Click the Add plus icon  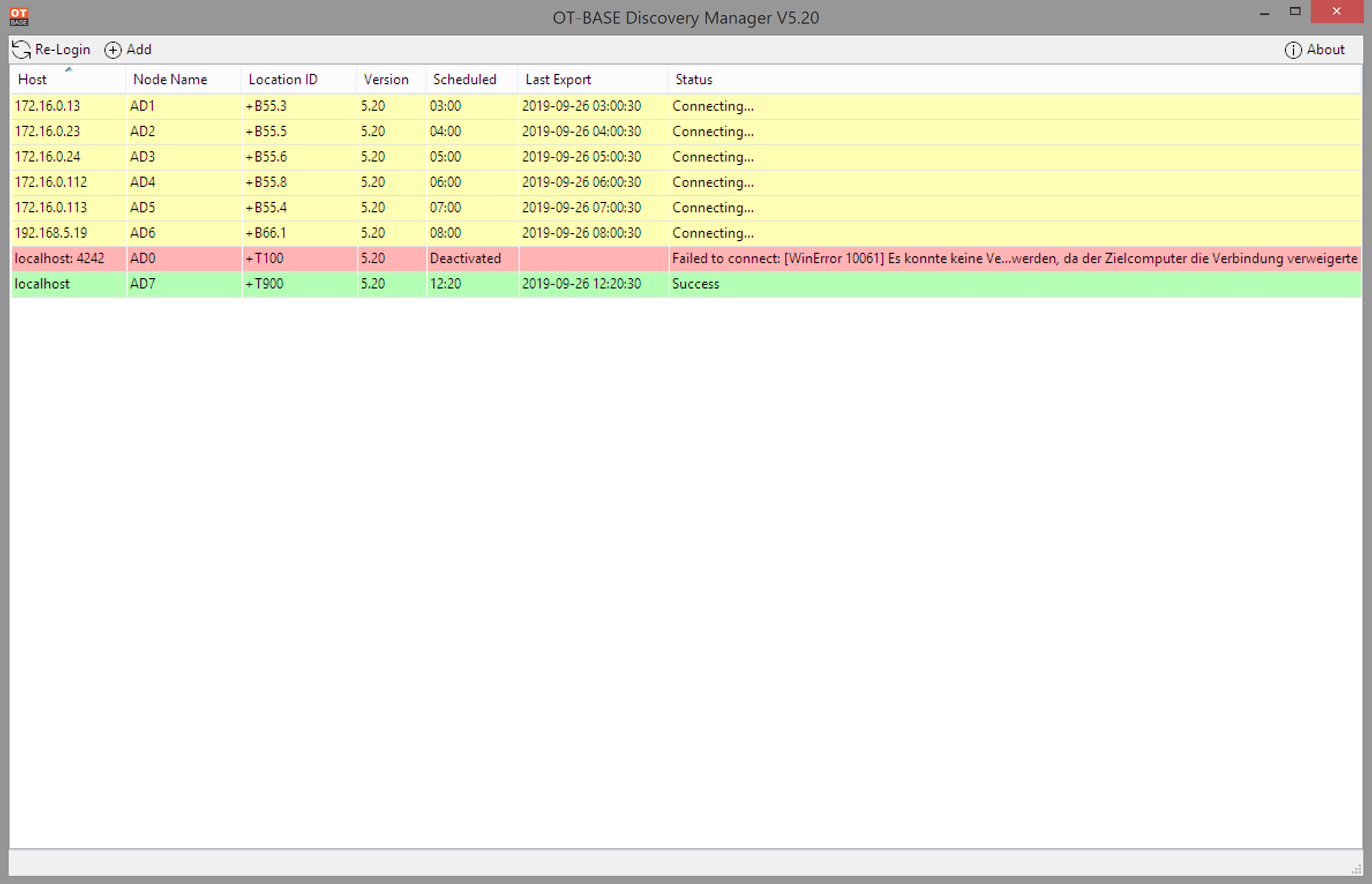coord(113,50)
